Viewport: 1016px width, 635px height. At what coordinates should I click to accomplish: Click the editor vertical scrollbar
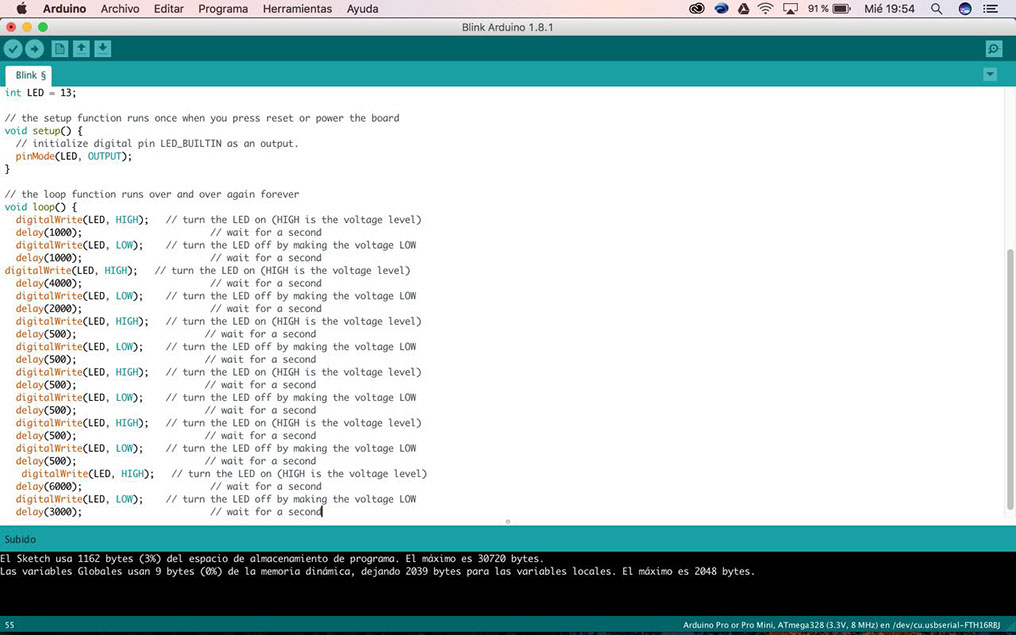[x=1010, y=380]
